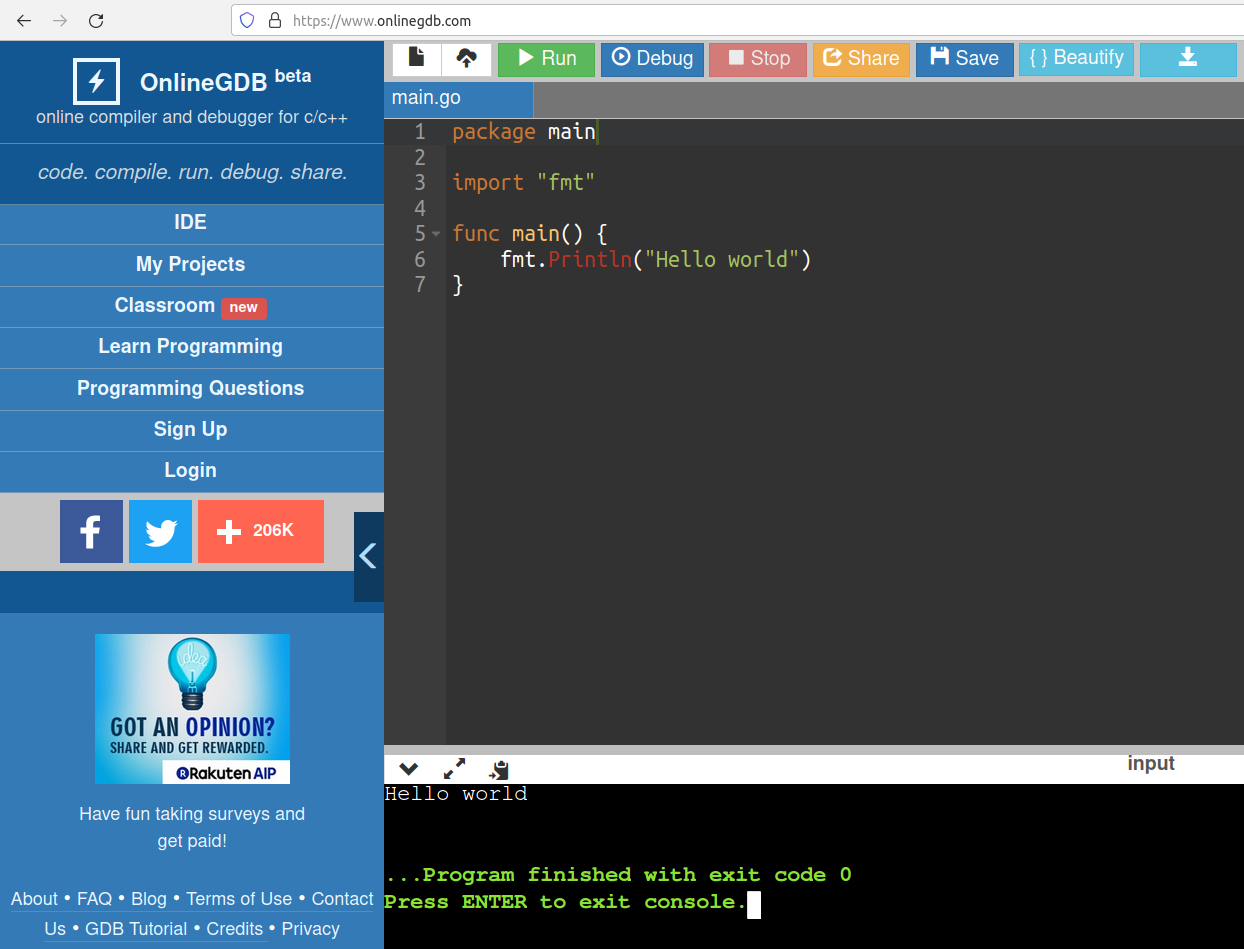Screen dimensions: 1244x949
Task: Open the site security lock icon
Action: click(273, 20)
